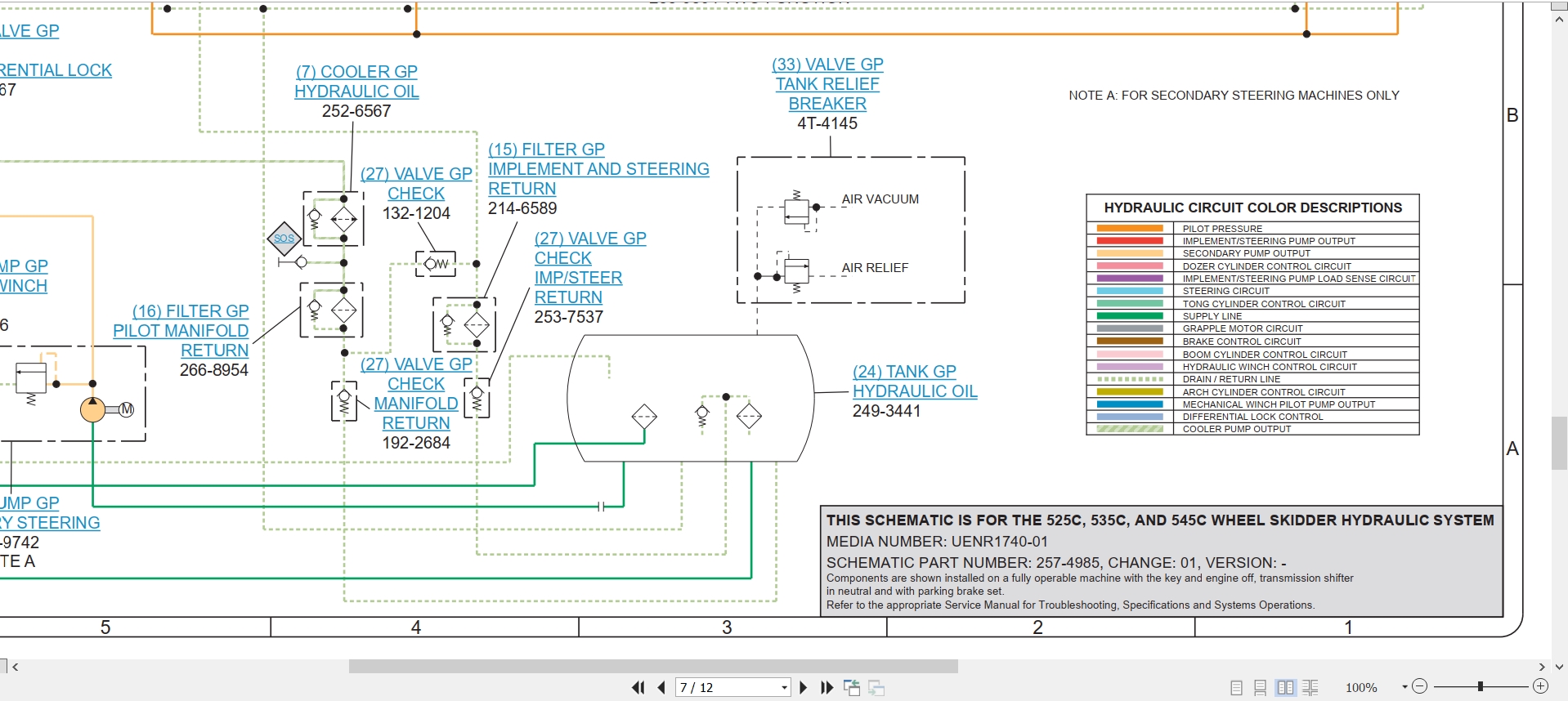Click the part number 214-6589

coord(522,208)
